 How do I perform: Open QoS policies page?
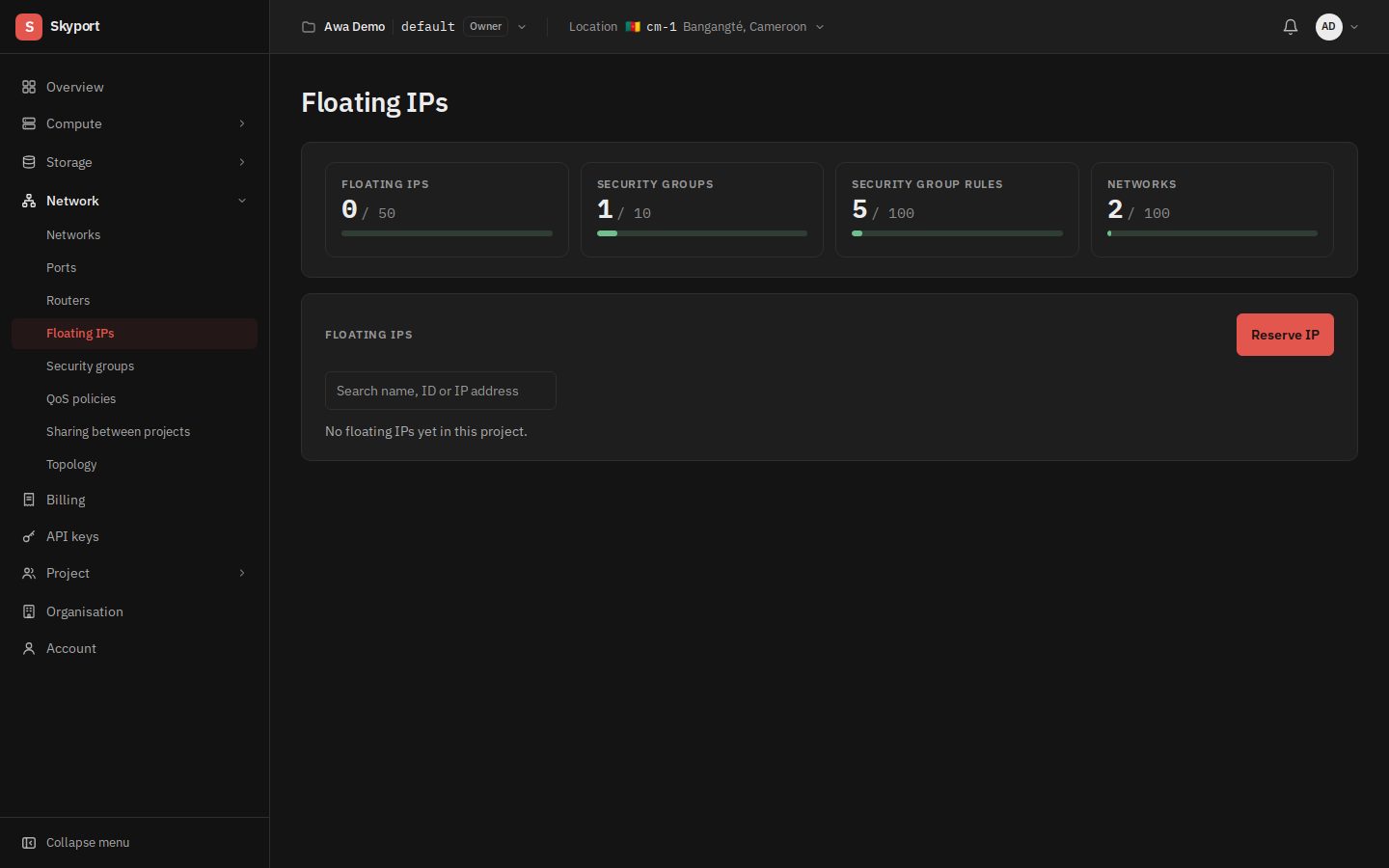click(134, 399)
